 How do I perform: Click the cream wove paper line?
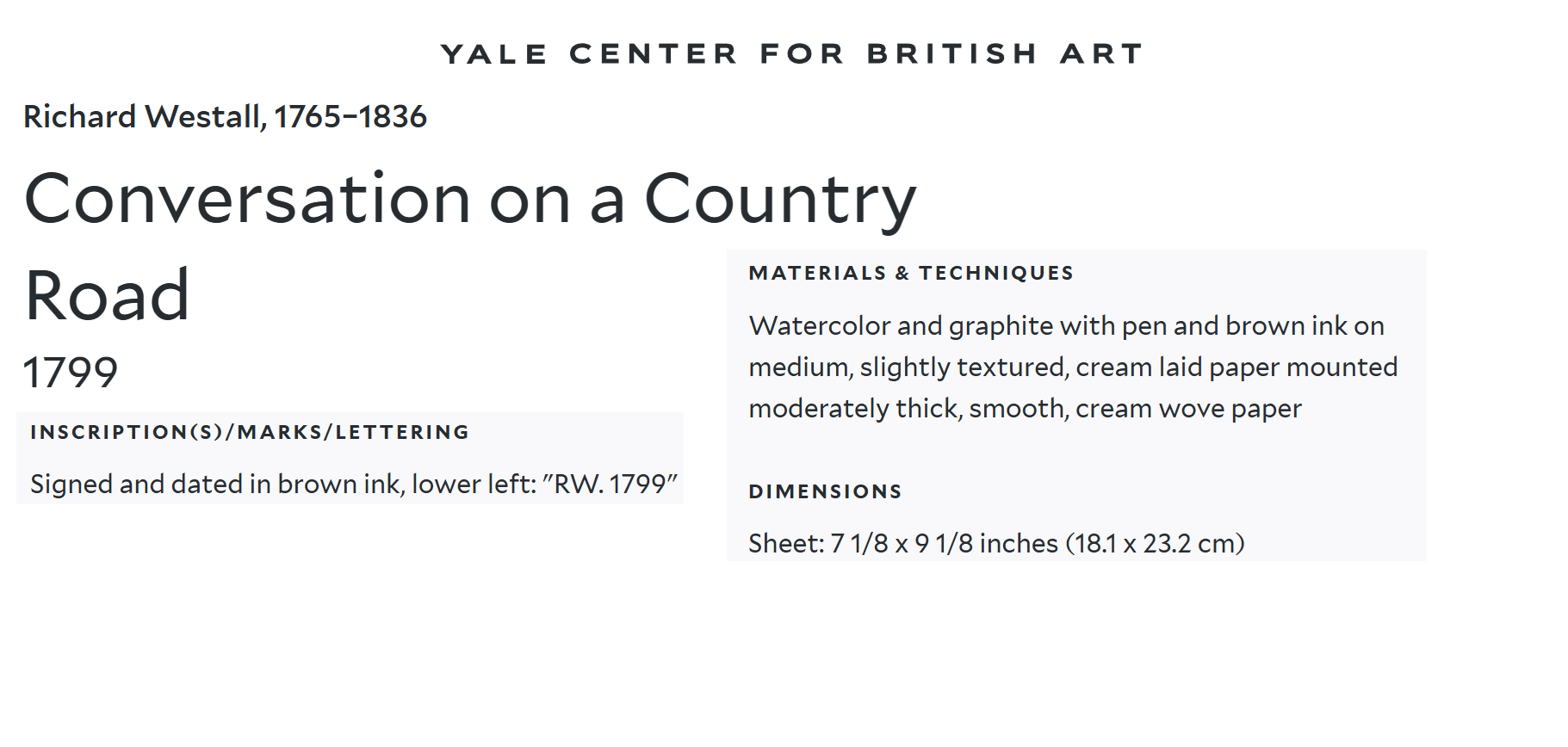coord(1025,408)
